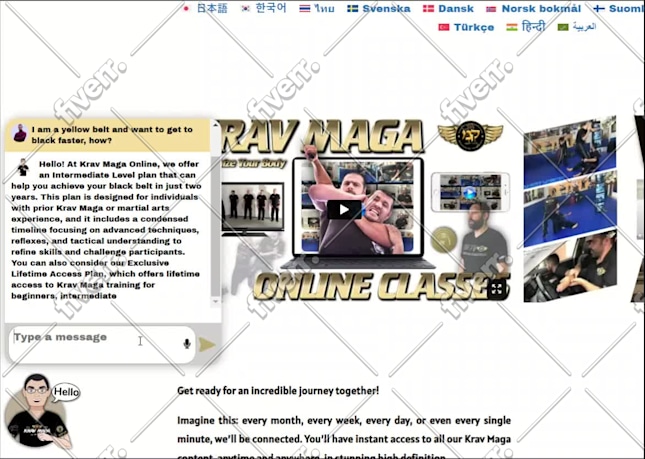Open fullscreen view of the banner video
The height and width of the screenshot is (459, 645).
point(497,288)
